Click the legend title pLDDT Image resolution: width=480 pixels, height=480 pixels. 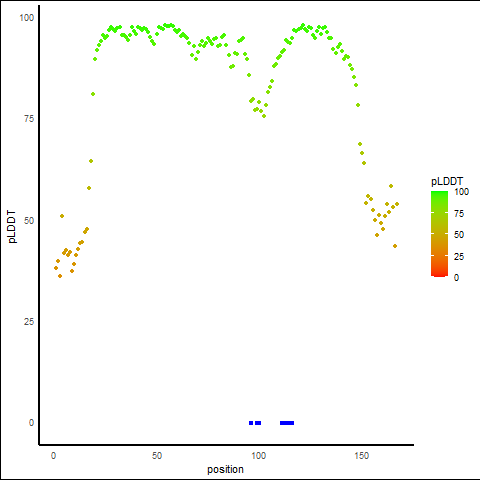(x=447, y=181)
